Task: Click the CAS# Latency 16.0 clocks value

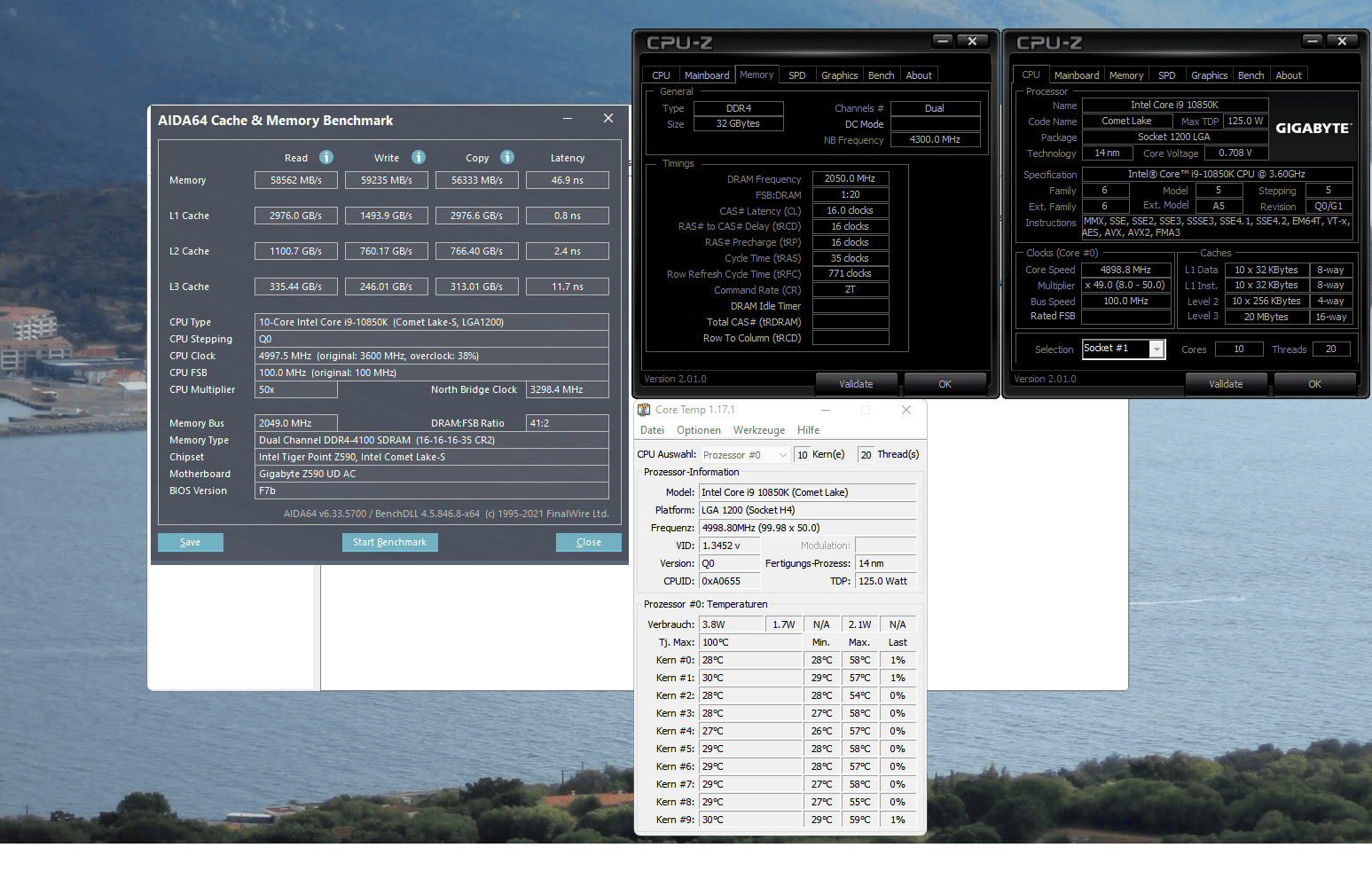Action: click(851, 210)
